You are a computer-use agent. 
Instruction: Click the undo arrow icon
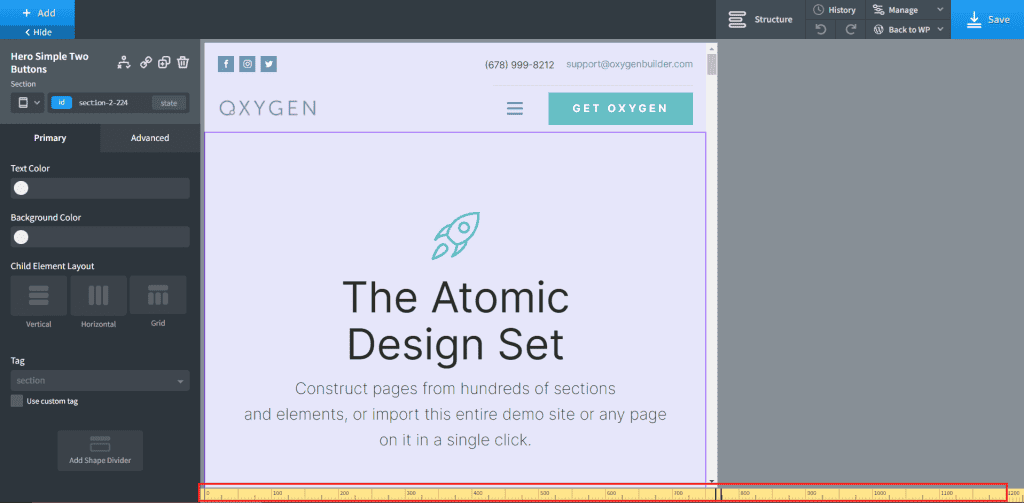(821, 29)
